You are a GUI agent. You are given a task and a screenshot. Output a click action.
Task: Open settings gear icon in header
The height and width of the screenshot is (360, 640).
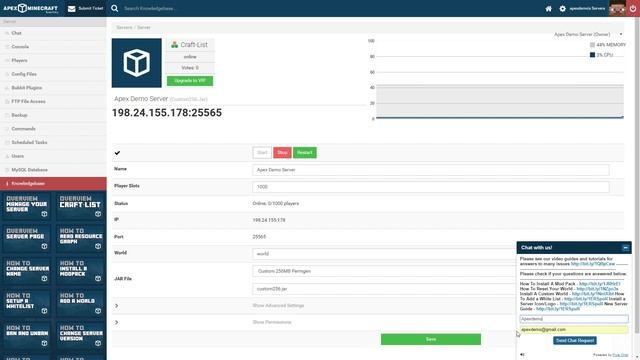[x=562, y=9]
